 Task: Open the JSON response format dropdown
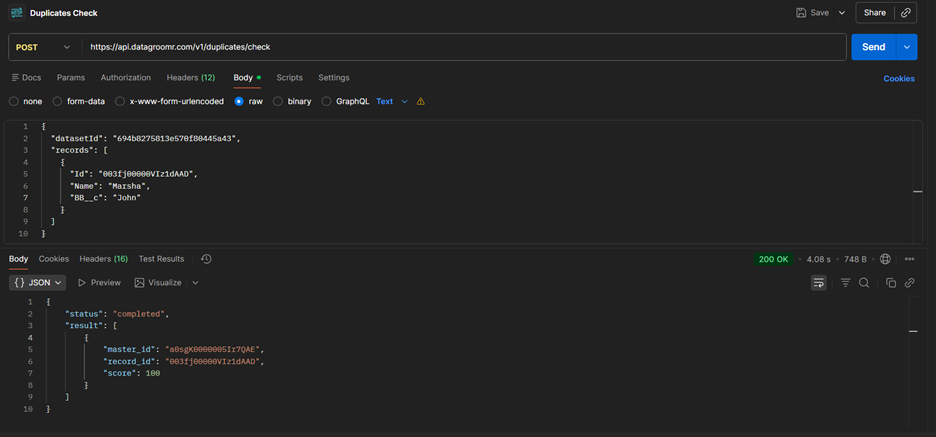point(37,282)
